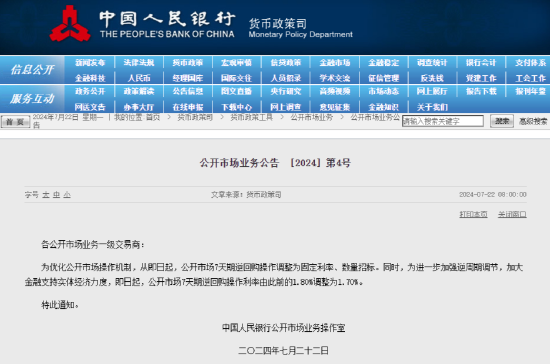This screenshot has width=550, height=364.
Task: Click the 搜索 search button
Action: (x=502, y=121)
